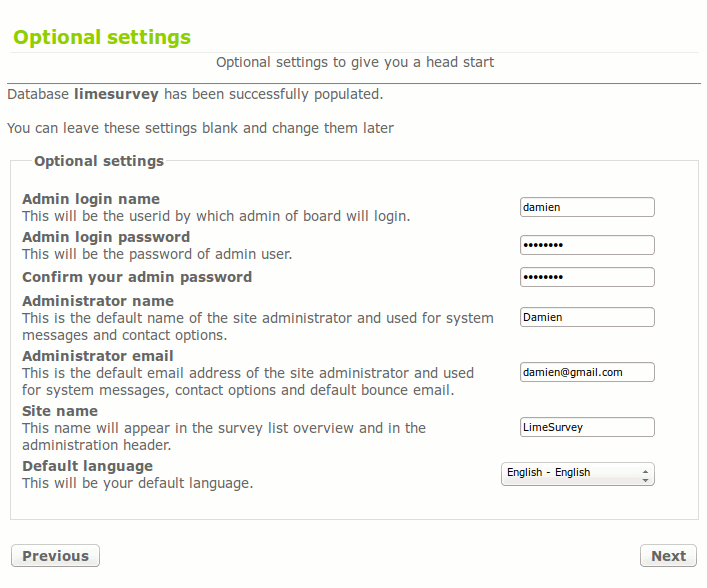Click the 'Administrator email' label text

click(x=98, y=356)
